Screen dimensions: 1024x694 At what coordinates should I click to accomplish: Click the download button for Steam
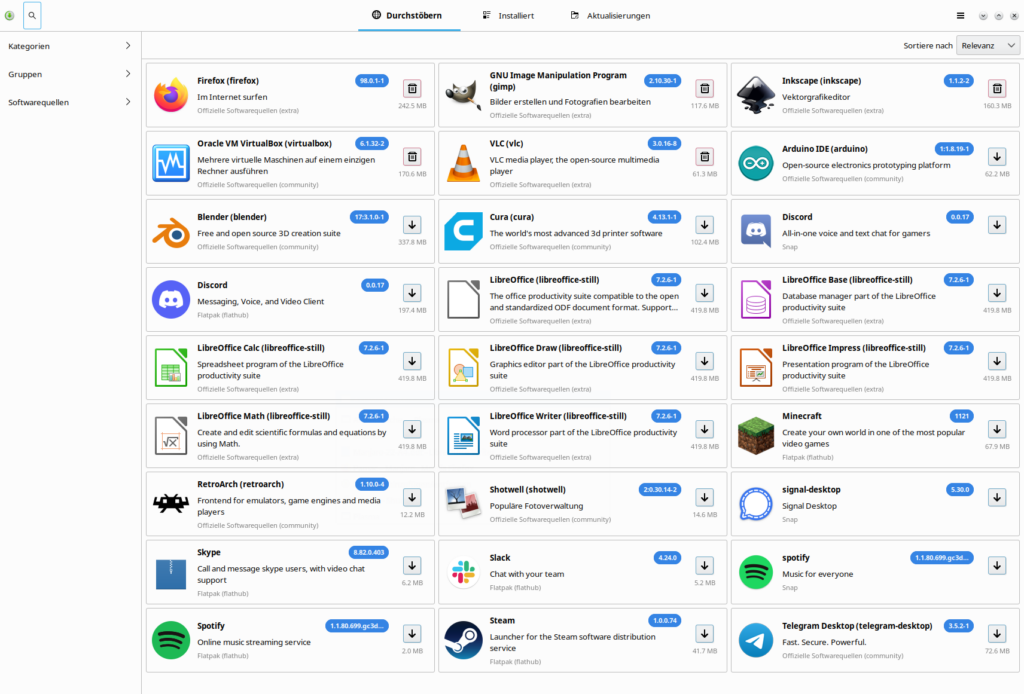click(705, 633)
